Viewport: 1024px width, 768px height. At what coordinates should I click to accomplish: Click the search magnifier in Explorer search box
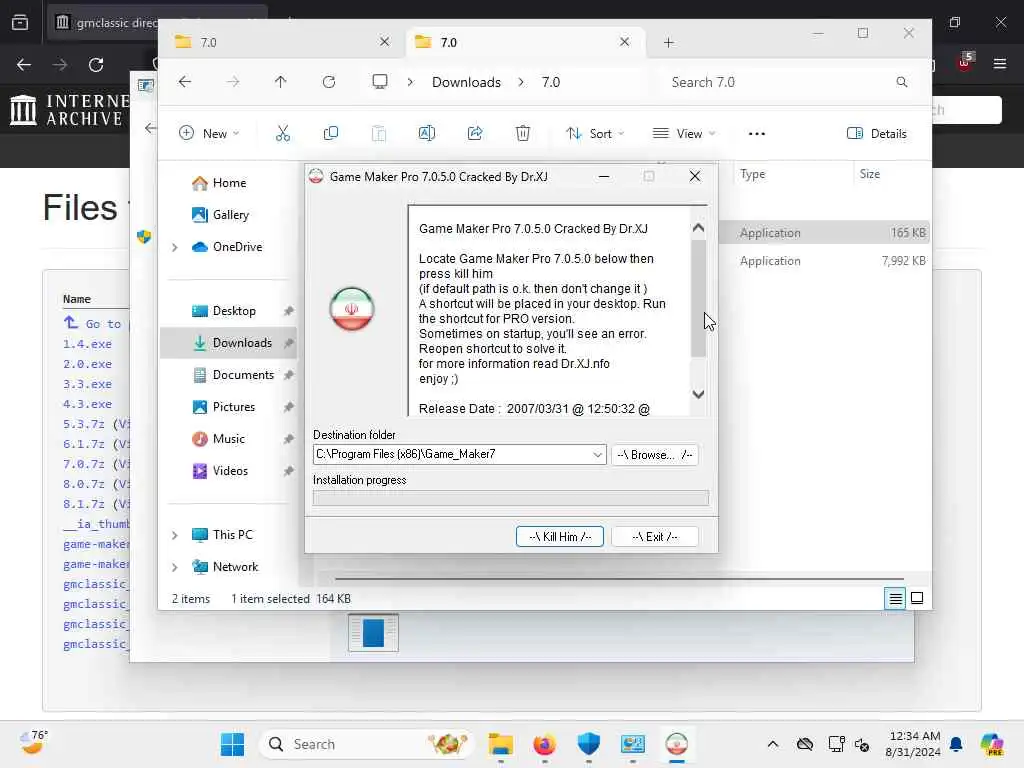(901, 82)
